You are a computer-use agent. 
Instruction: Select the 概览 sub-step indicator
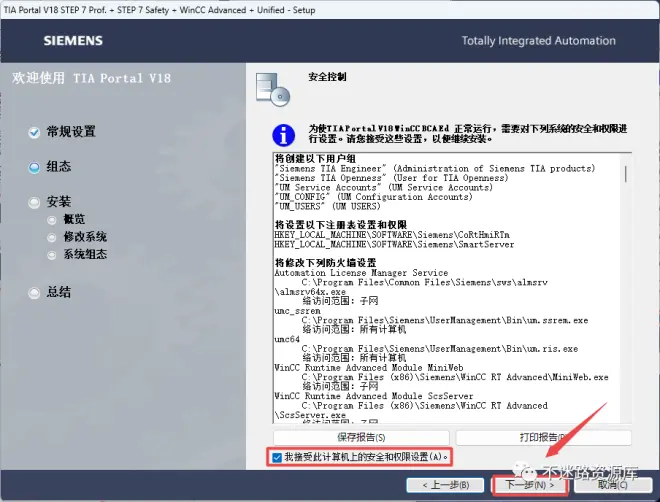pos(52,220)
